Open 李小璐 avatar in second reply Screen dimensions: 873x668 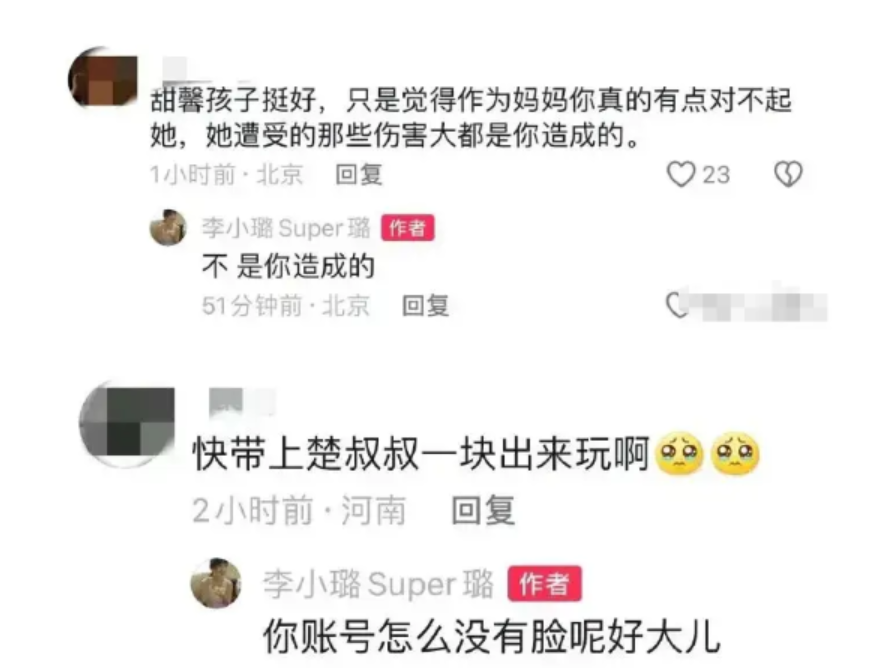point(216,583)
